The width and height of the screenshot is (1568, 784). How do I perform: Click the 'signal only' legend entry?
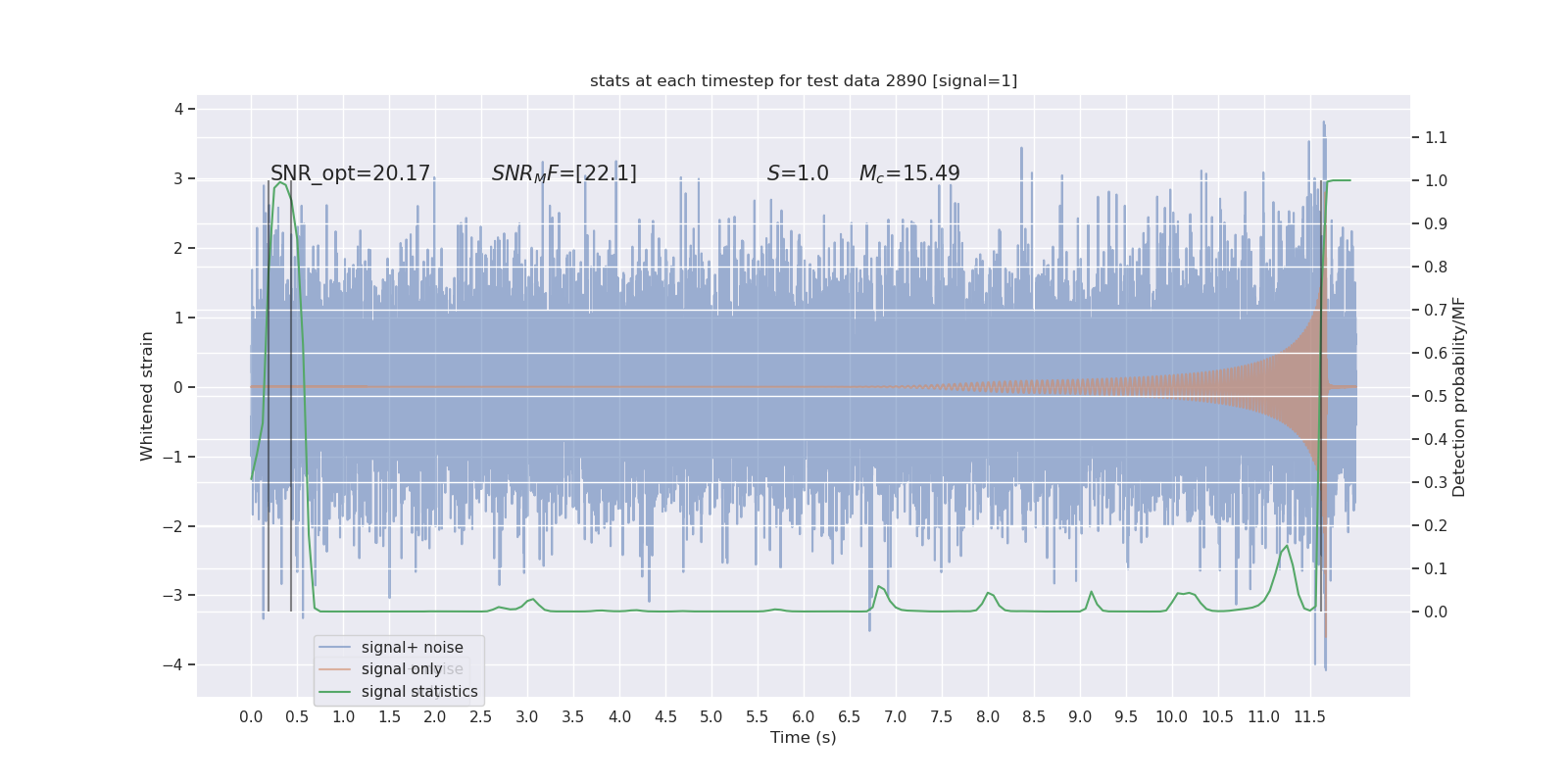tap(402, 669)
